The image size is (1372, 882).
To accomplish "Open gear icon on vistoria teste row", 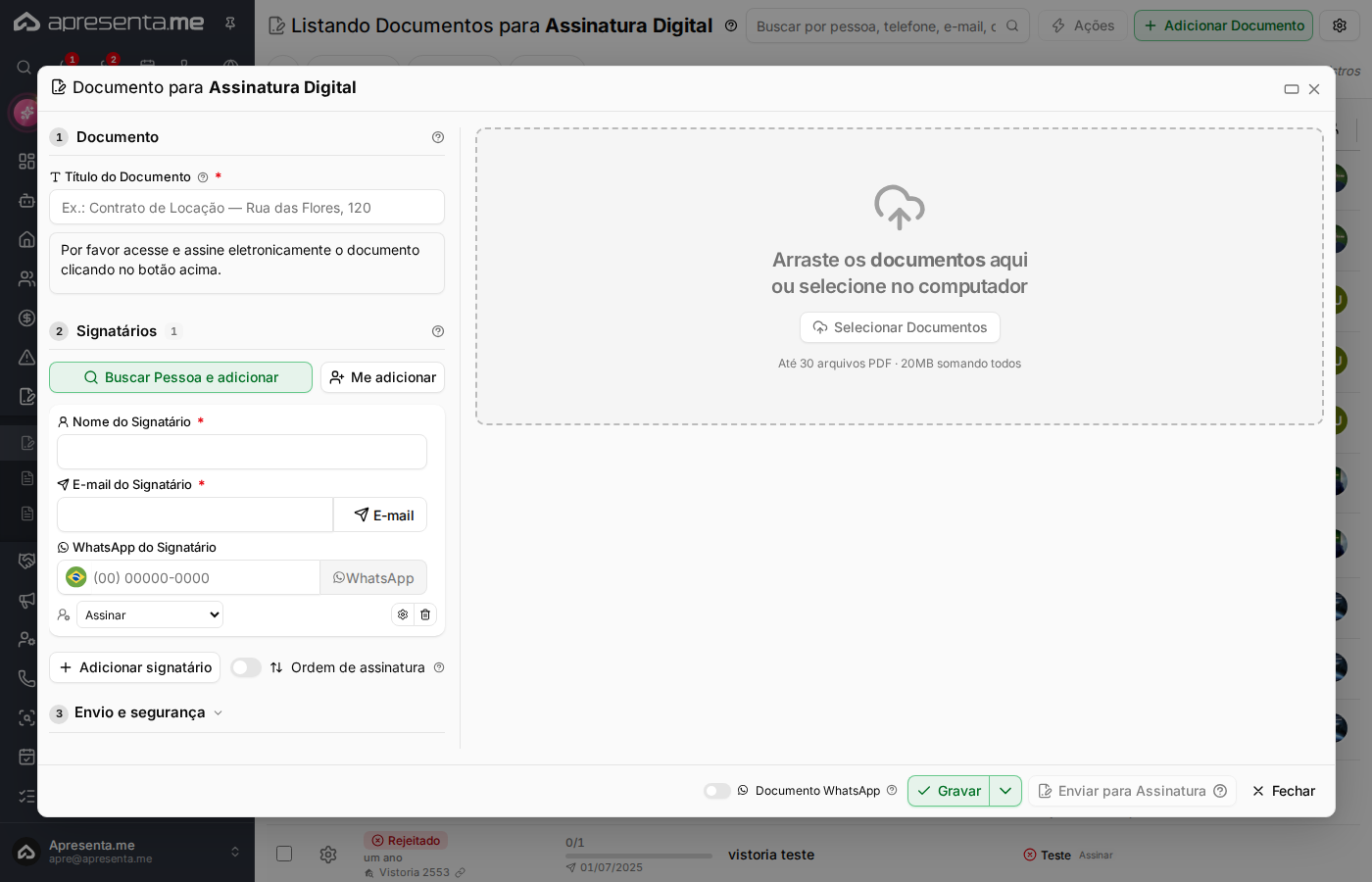I will click(x=328, y=855).
